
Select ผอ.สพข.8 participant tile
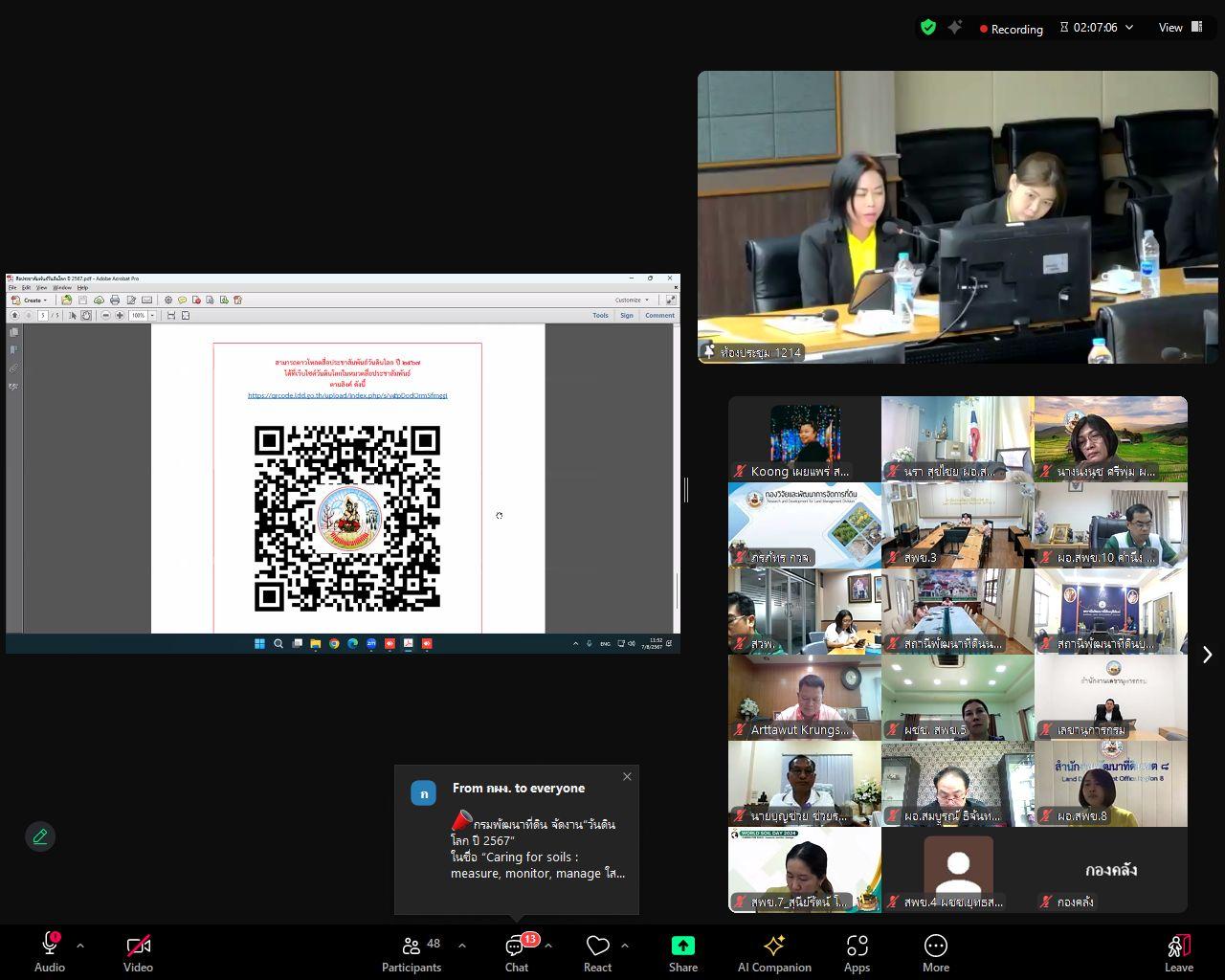[x=1111, y=784]
